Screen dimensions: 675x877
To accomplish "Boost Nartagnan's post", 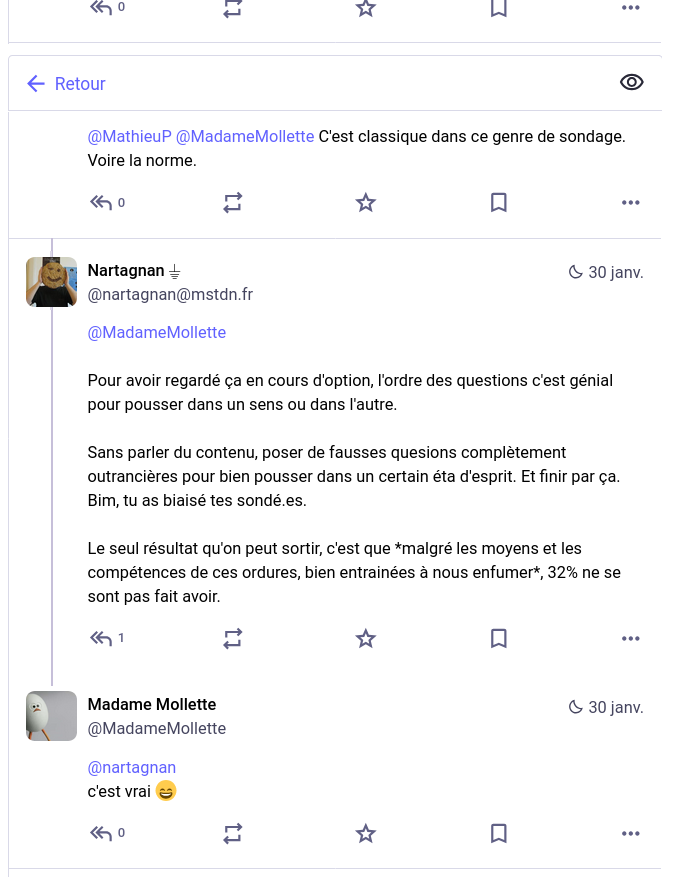I will pyautogui.click(x=233, y=638).
